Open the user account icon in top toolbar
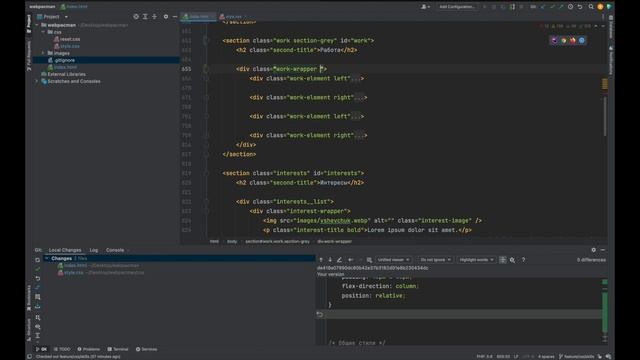 click(425, 7)
